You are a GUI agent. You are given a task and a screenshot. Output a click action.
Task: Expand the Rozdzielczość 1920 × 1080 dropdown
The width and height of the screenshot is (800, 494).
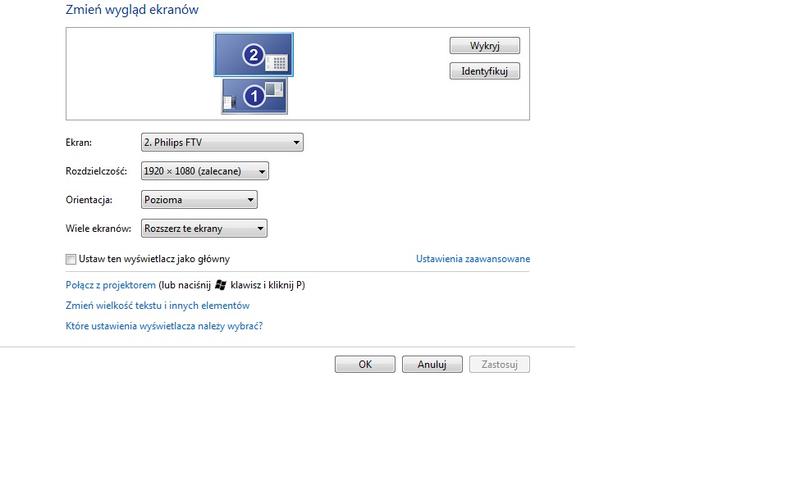pyautogui.click(x=205, y=171)
